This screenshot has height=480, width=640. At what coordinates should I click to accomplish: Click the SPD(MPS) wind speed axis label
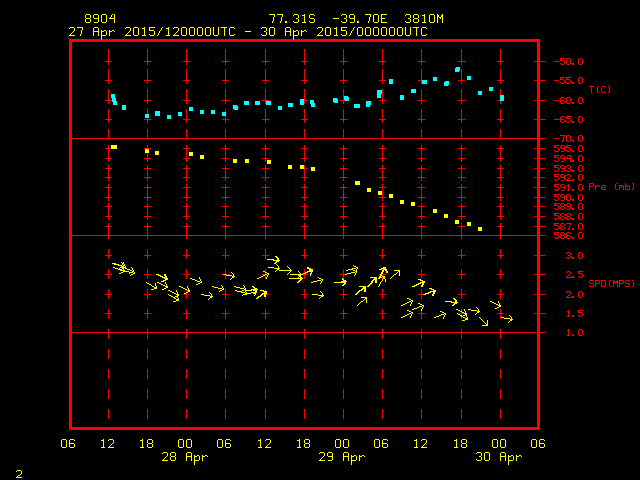[611, 283]
